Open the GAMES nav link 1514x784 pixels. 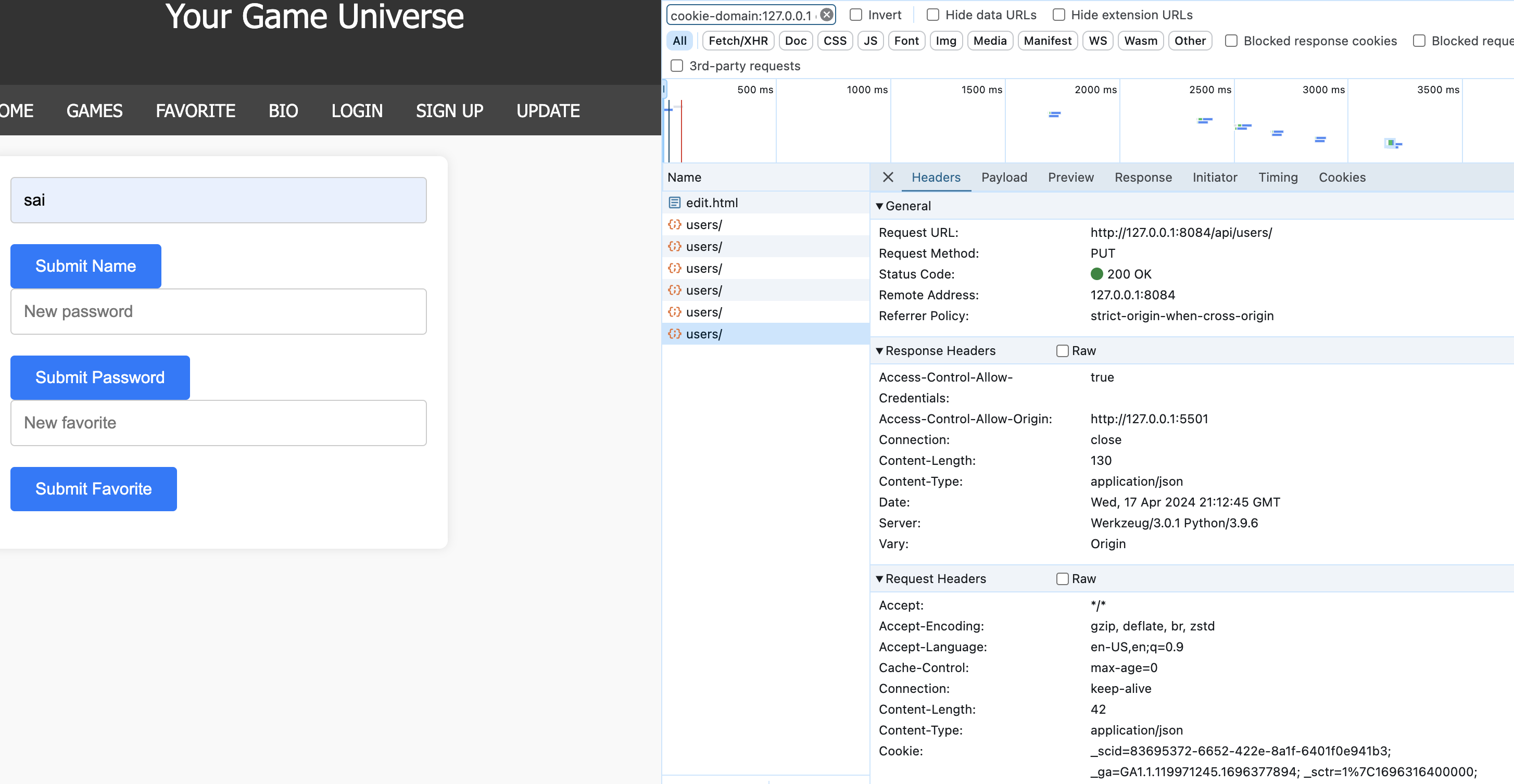95,110
